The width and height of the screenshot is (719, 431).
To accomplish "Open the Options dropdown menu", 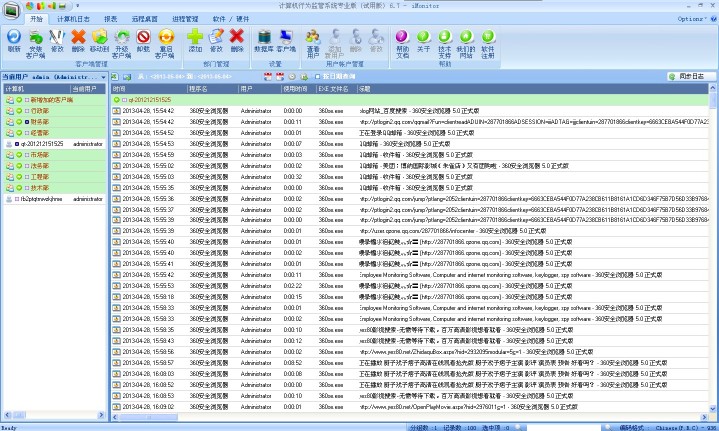I will pyautogui.click(x=692, y=19).
